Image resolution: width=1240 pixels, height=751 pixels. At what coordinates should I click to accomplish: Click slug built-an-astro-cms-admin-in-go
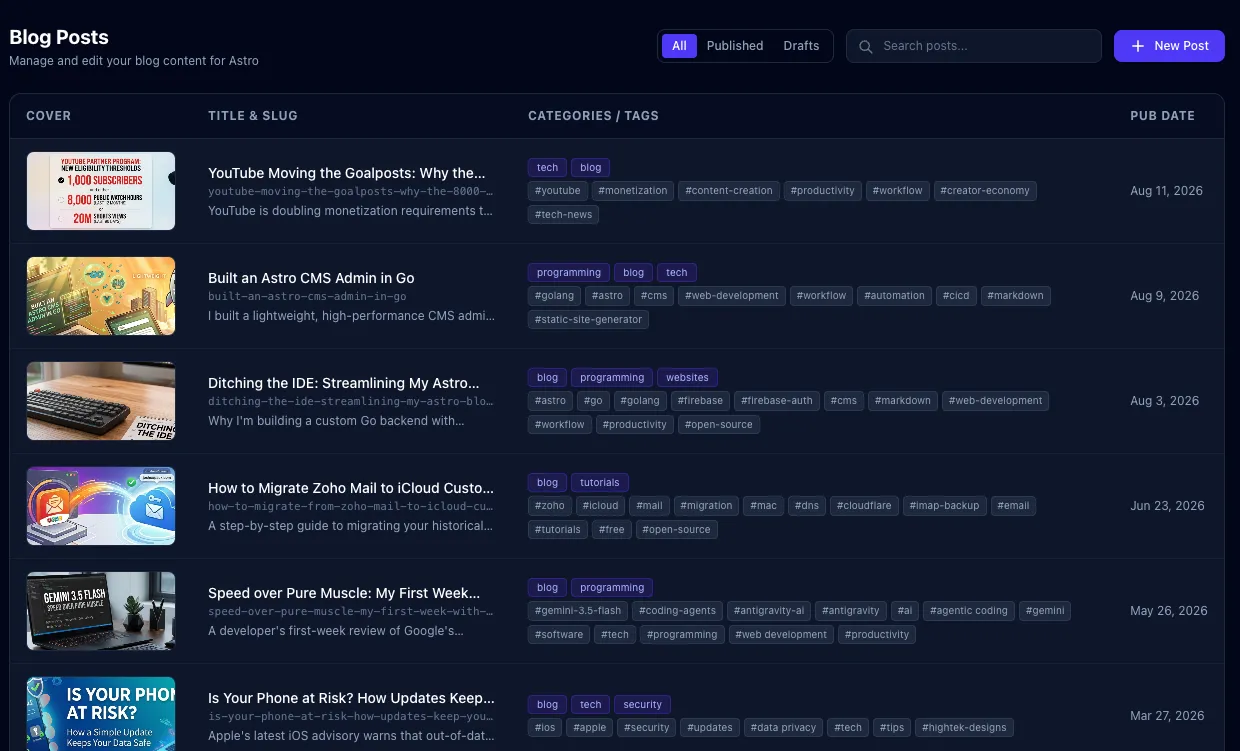point(307,296)
